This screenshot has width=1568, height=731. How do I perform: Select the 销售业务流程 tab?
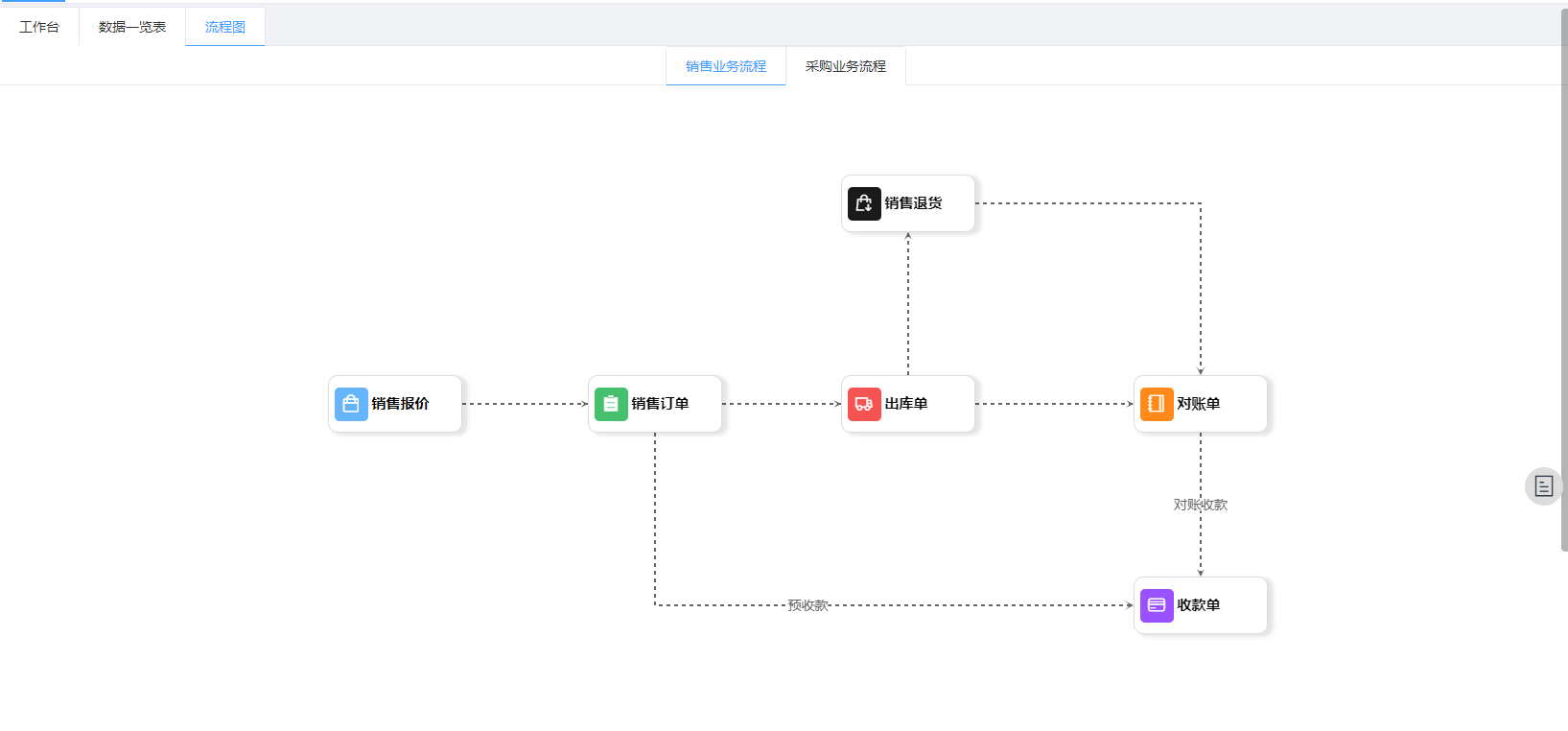[x=726, y=66]
